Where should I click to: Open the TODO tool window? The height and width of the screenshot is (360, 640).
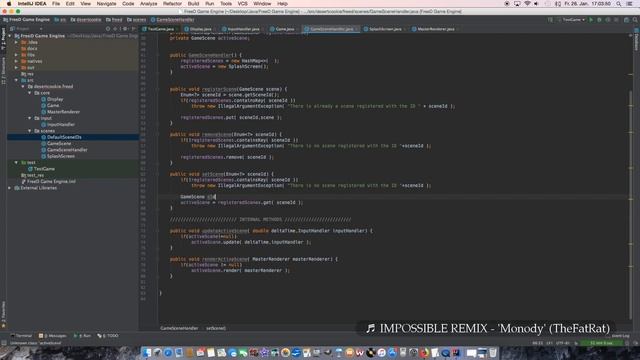pos(108,336)
